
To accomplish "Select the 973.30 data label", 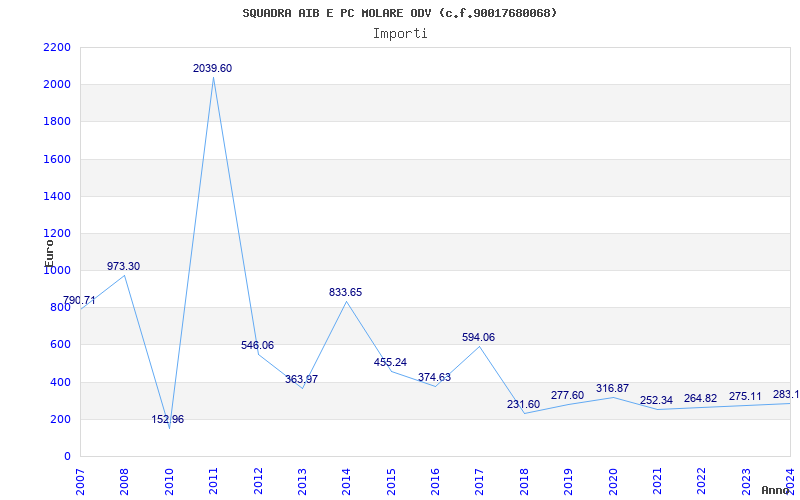I will (123, 266).
